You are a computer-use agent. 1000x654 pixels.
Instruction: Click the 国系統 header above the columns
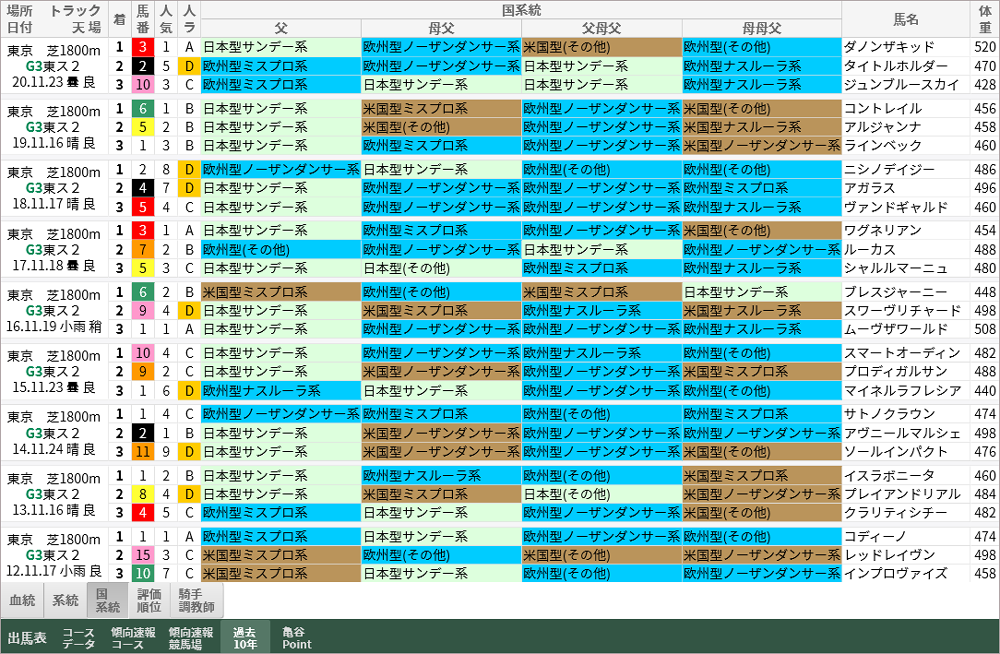pyautogui.click(x=521, y=10)
